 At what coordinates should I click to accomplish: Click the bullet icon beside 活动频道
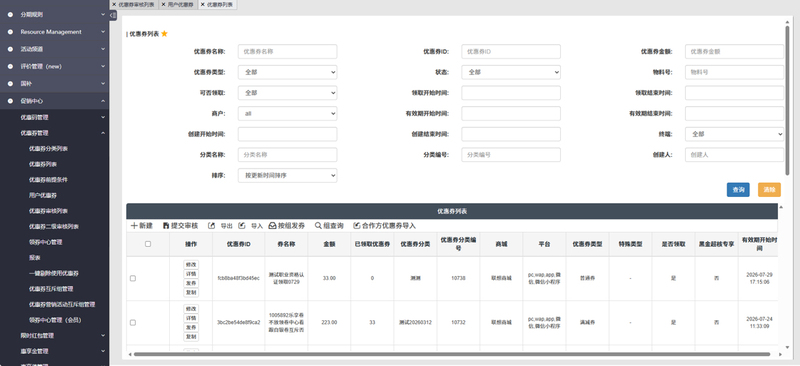coord(10,49)
